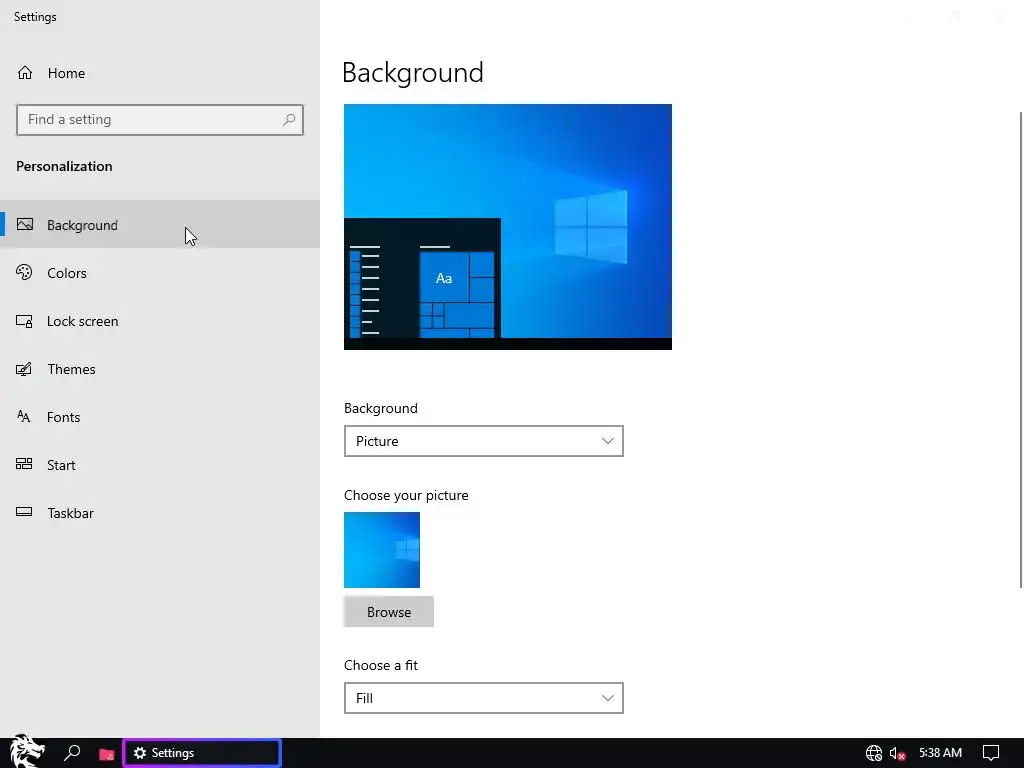Click the Home house icon
Viewport: 1024px width, 768px height.
click(25, 72)
